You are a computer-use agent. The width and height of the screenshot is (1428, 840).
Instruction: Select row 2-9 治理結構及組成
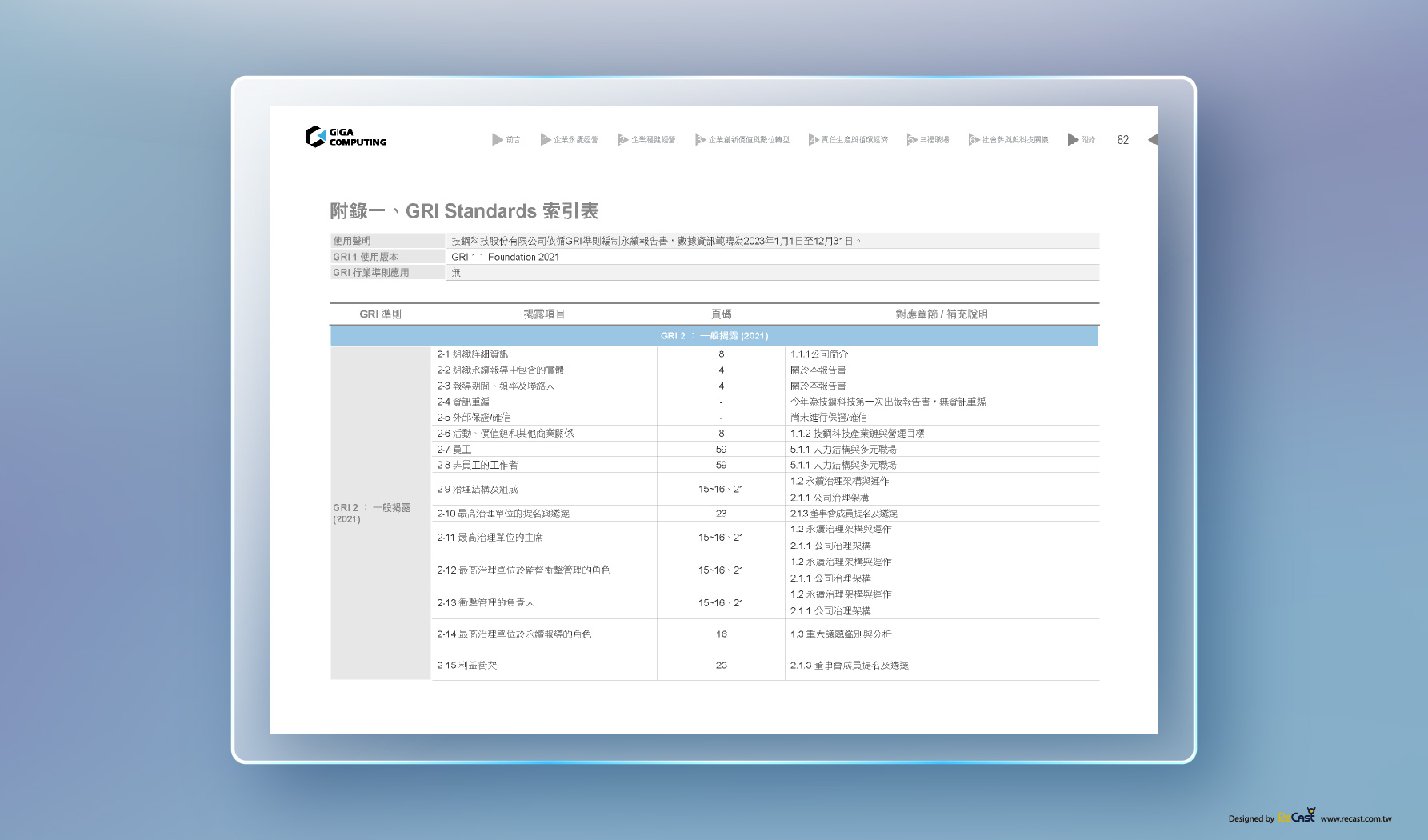pos(766,489)
